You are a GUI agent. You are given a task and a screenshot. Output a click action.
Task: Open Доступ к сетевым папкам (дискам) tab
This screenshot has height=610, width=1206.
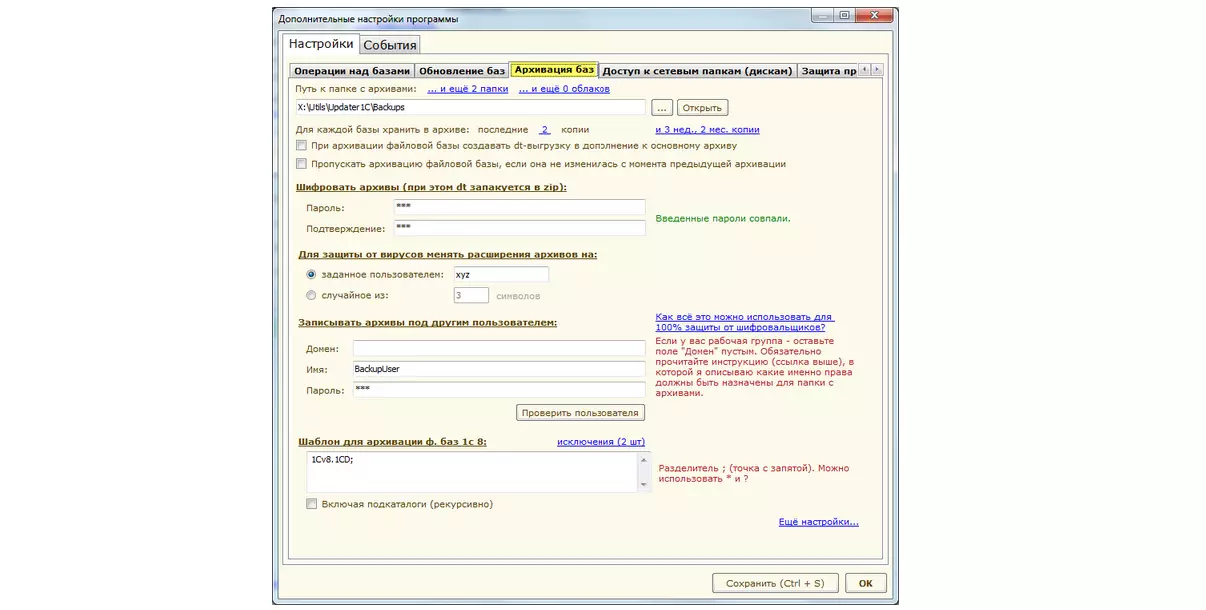(698, 71)
